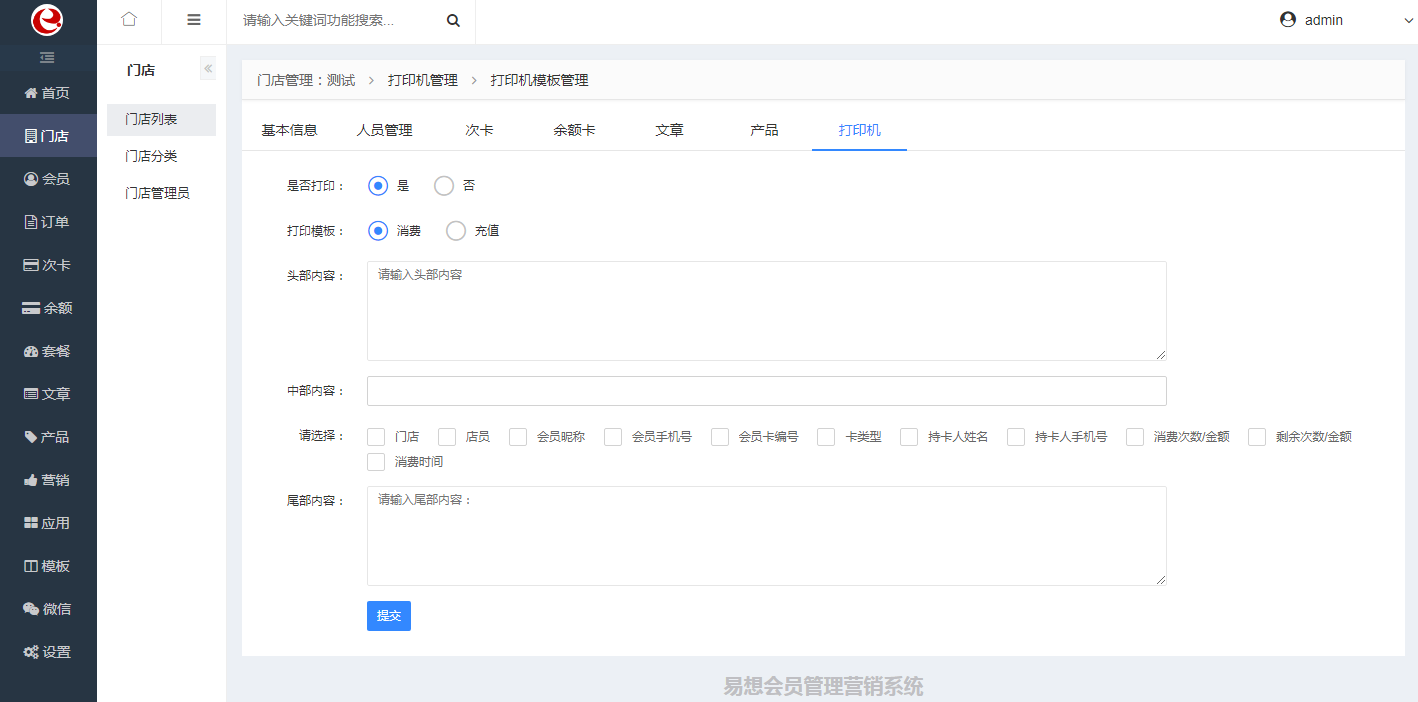1418x702 pixels.
Task: Tick the 消费时间 checkbox
Action: [376, 462]
